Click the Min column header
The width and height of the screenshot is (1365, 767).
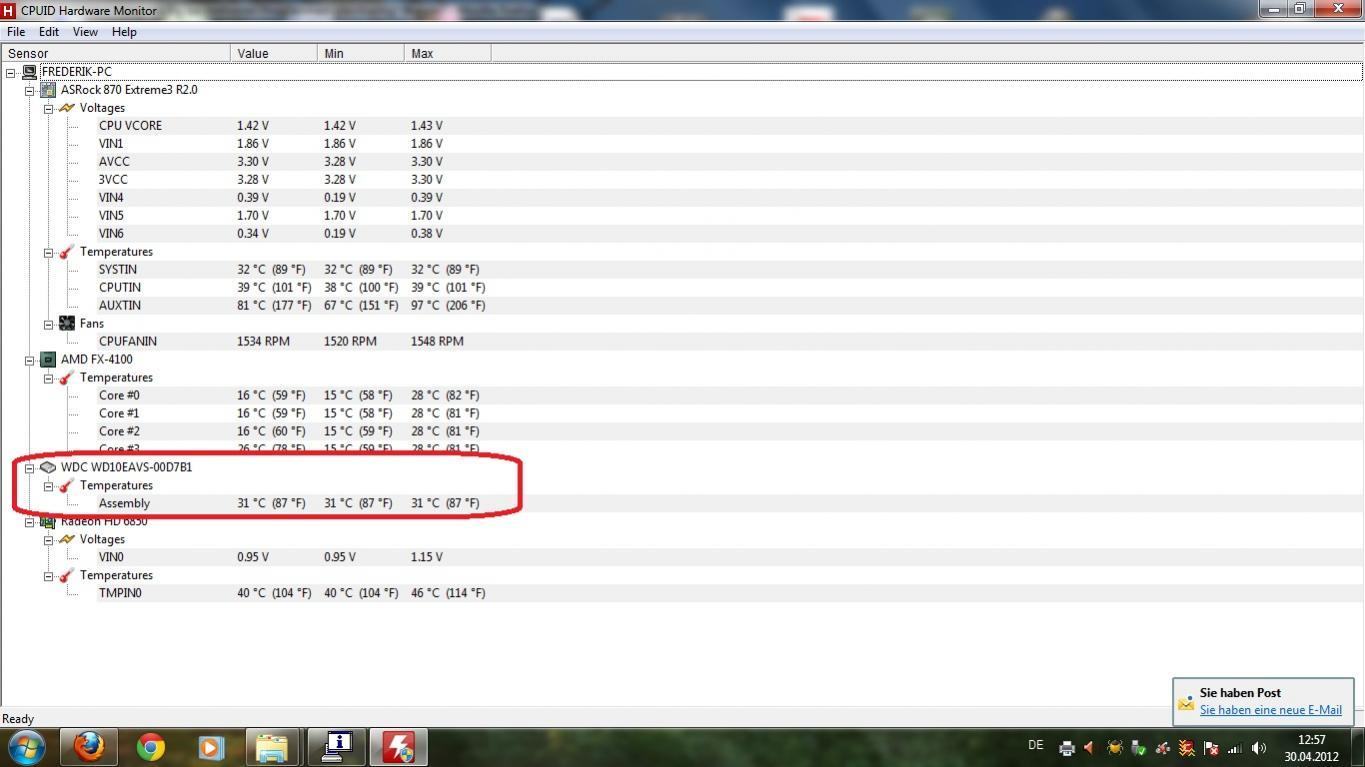pos(361,54)
